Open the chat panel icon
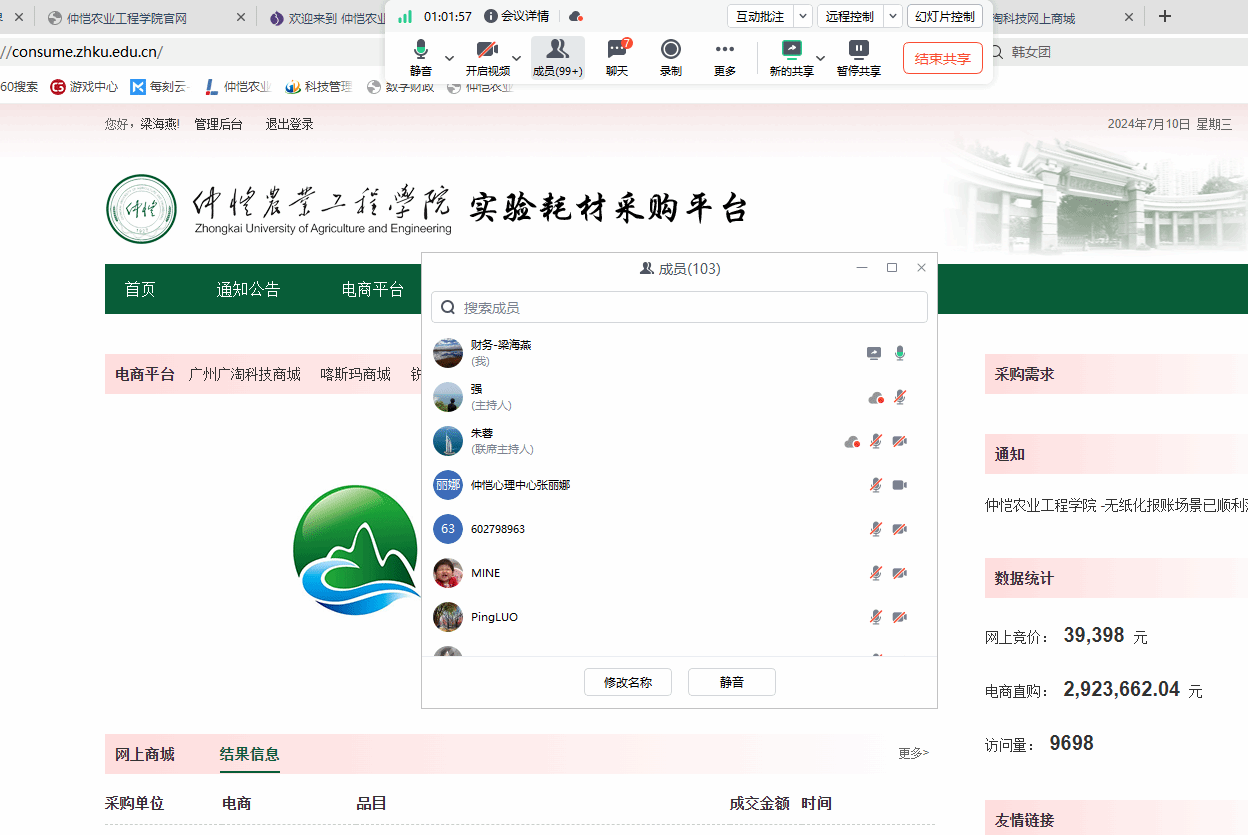Image resolution: width=1248 pixels, height=835 pixels. click(617, 51)
